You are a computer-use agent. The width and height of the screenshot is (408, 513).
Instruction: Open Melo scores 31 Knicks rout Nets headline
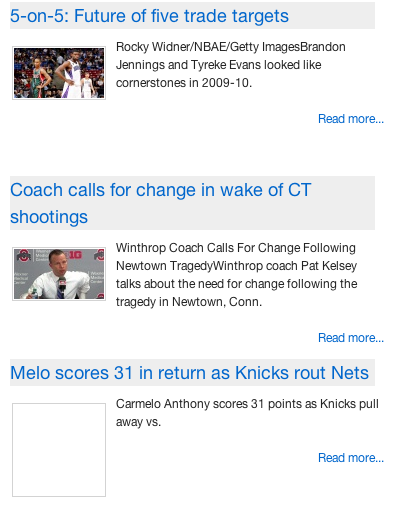tap(189, 373)
